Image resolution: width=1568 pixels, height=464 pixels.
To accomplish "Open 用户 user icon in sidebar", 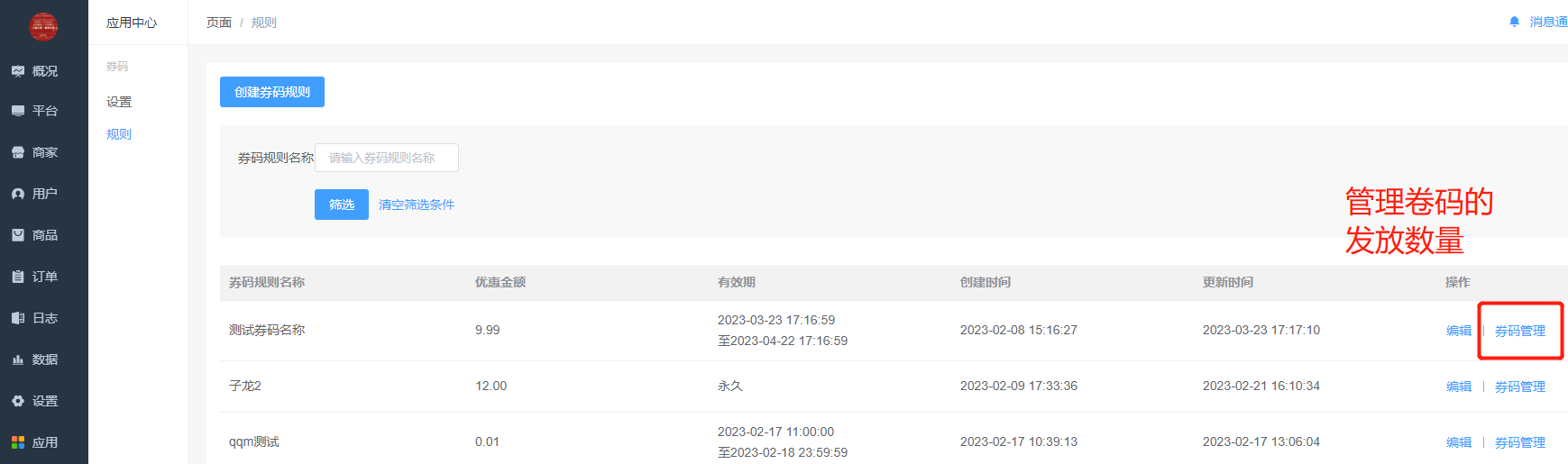I will [18, 194].
